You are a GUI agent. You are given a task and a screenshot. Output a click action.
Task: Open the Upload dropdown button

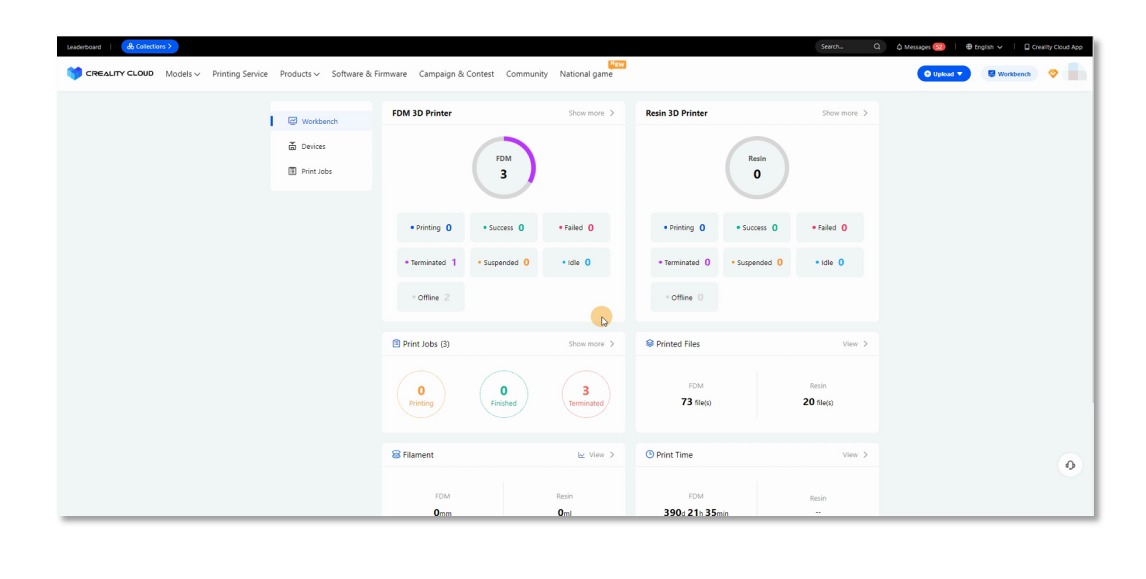click(943, 74)
